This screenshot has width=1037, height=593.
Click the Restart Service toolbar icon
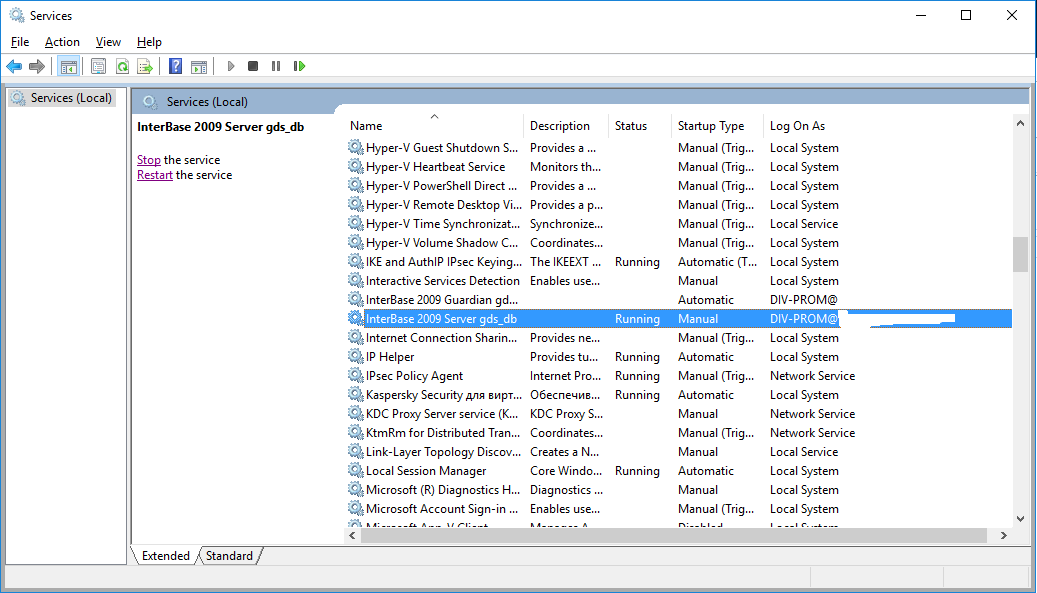[x=299, y=66]
